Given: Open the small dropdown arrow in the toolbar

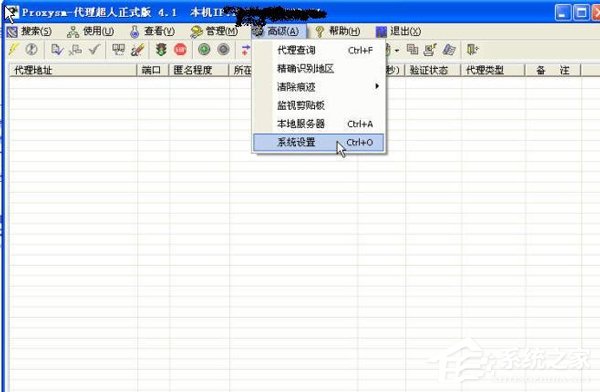Looking at the screenshot, I should point(397,50).
